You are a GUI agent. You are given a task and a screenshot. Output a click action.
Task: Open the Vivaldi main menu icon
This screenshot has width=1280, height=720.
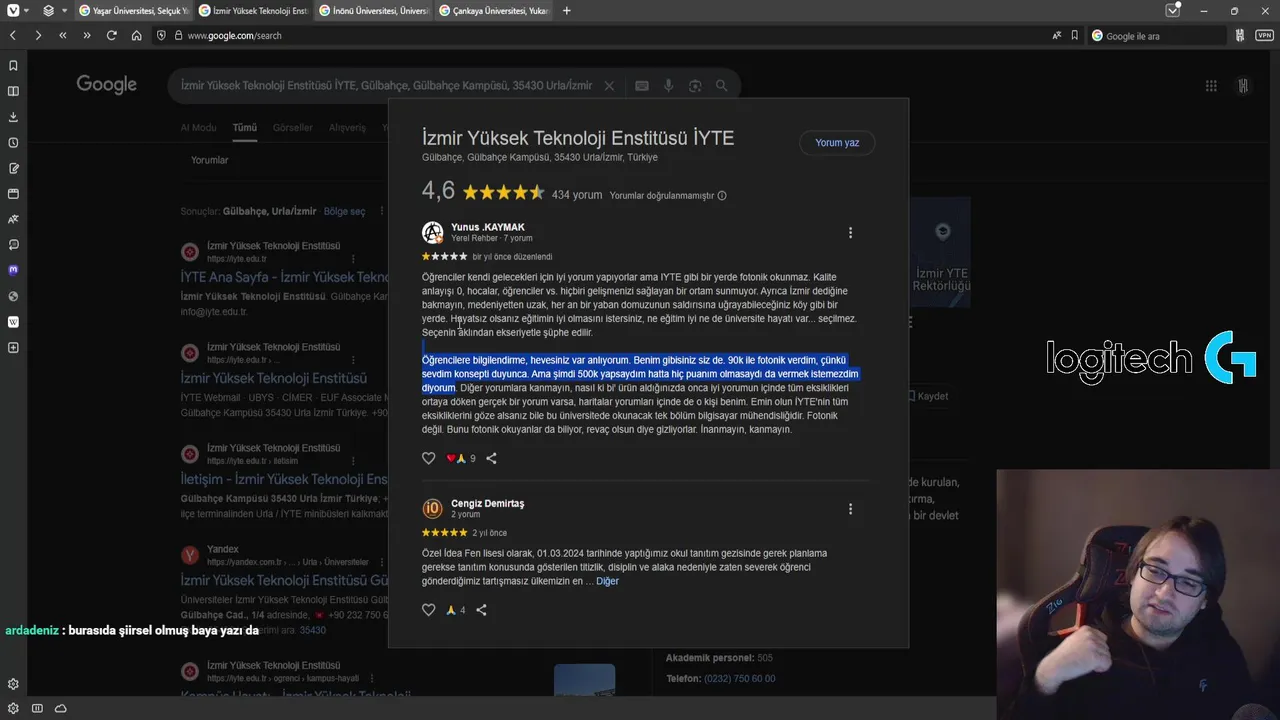click(11, 10)
